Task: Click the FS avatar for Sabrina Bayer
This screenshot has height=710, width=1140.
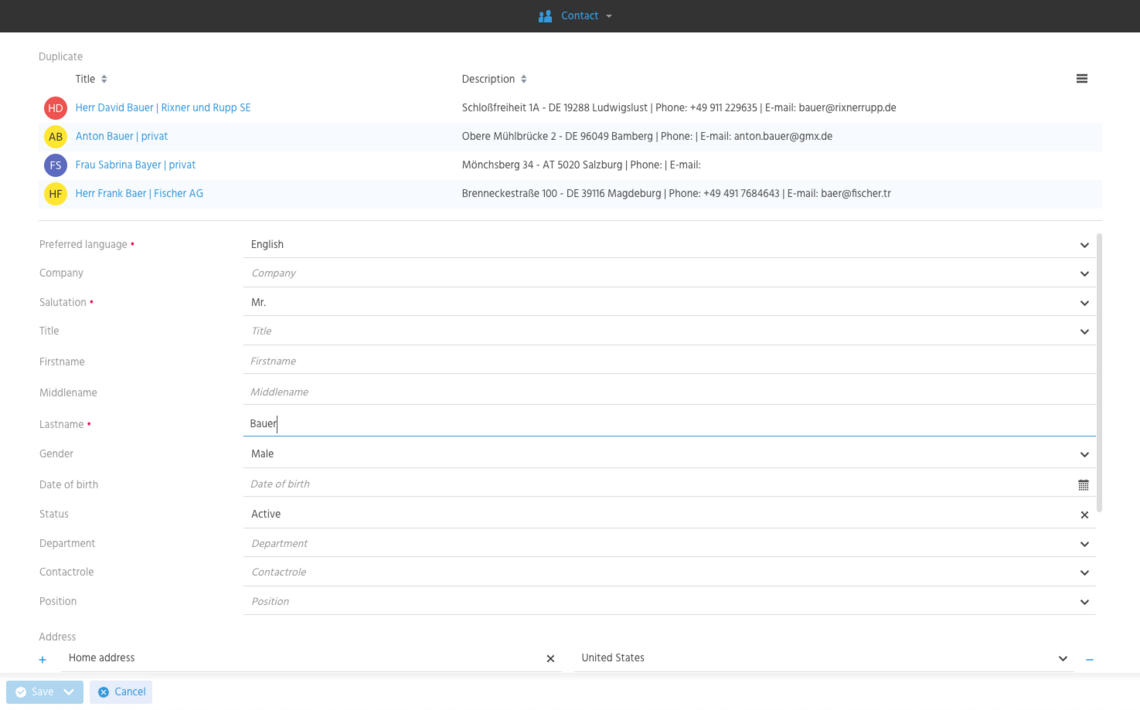Action: 55,165
